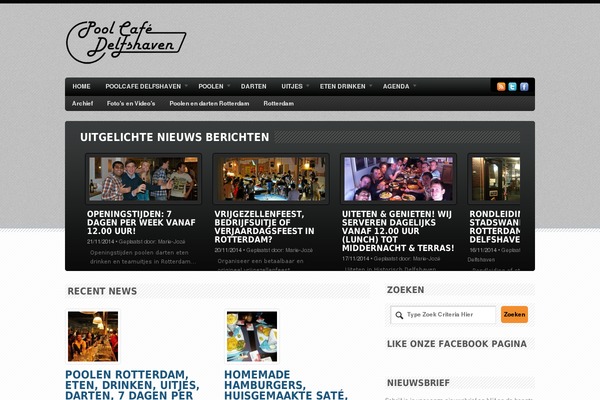
Task: Open the Facebook icon in navigation bar
Action: click(x=524, y=87)
